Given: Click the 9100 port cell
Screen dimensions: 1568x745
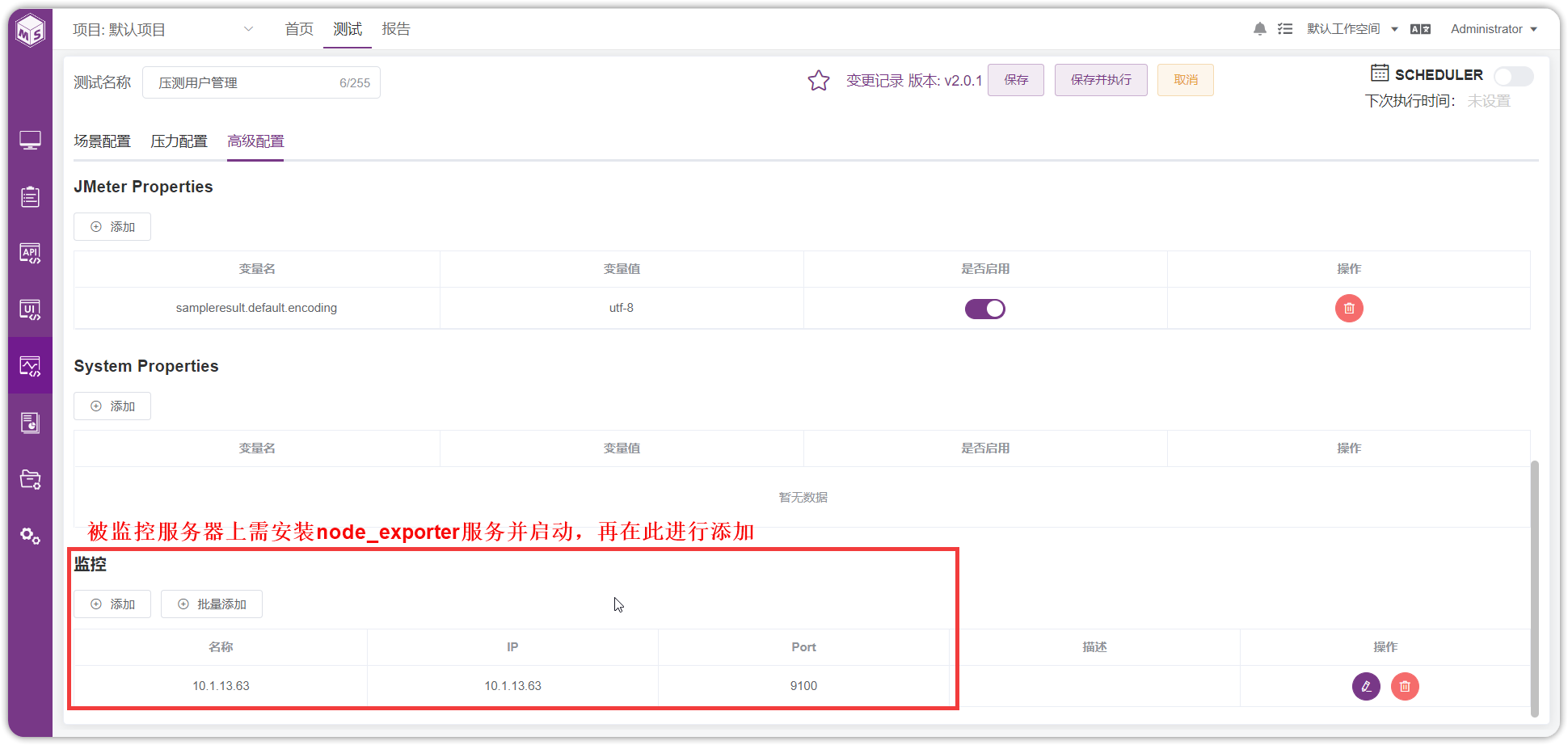Looking at the screenshot, I should click(803, 686).
